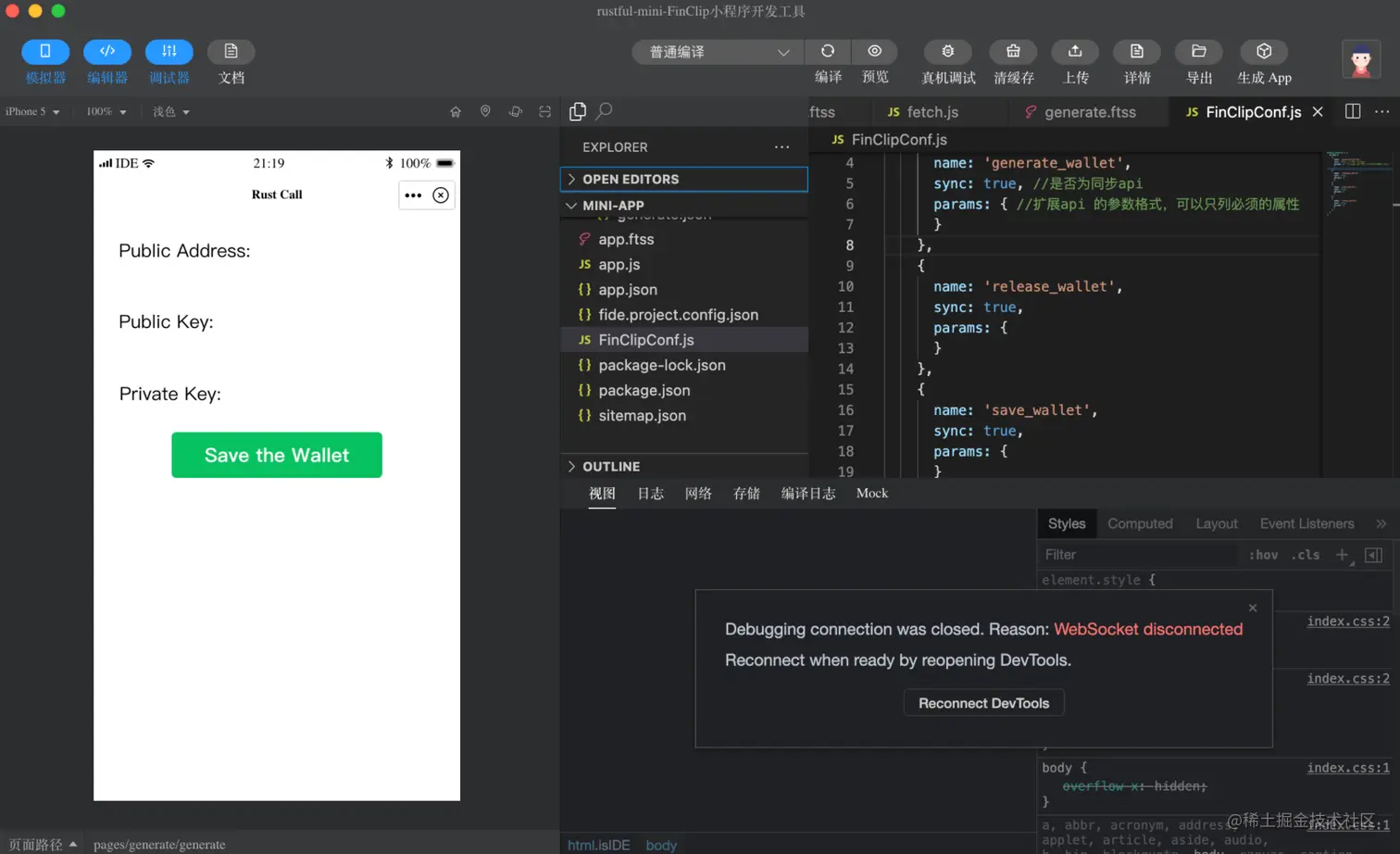Click the compile (编译) refresh icon
Viewport: 1400px width, 854px height.
click(x=828, y=52)
